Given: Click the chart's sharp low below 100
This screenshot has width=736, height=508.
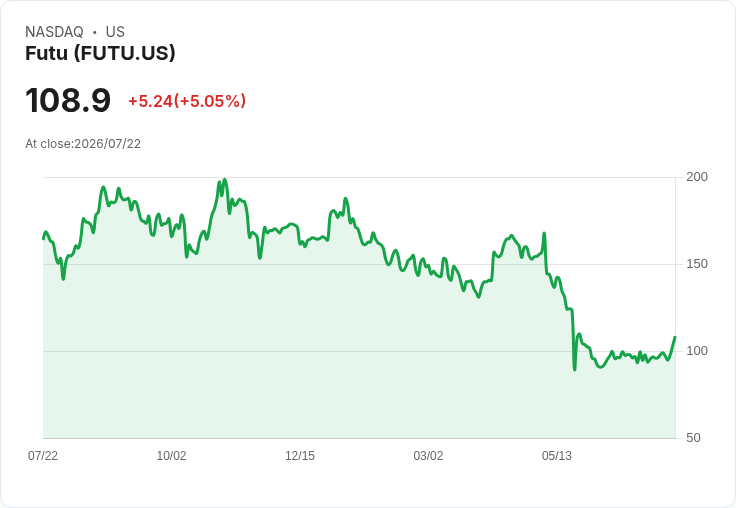Looking at the screenshot, I should [575, 369].
